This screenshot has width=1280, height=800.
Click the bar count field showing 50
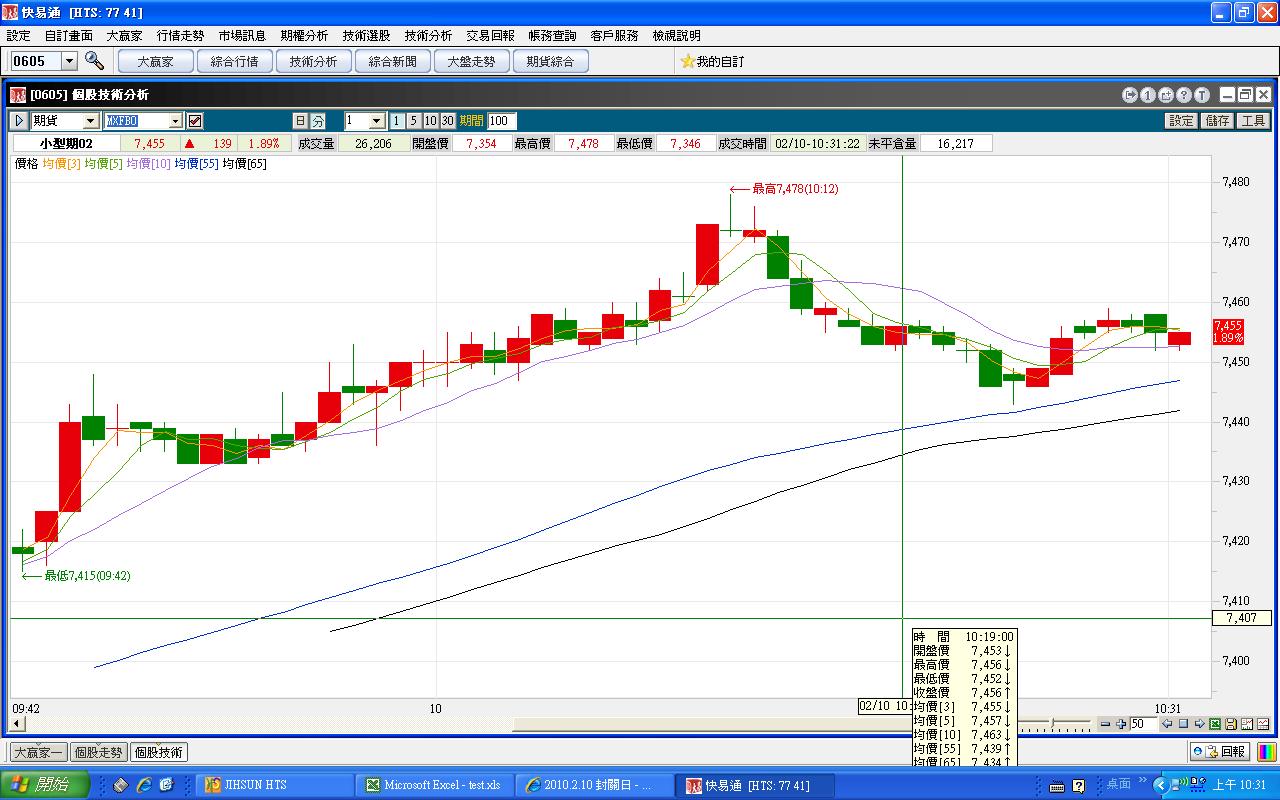(x=1144, y=724)
